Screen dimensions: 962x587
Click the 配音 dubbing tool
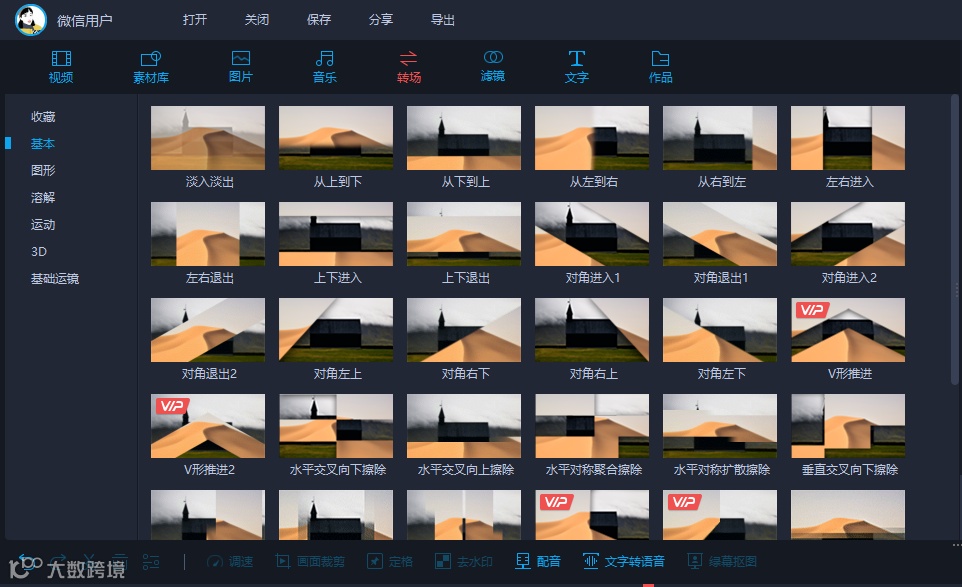click(x=538, y=561)
